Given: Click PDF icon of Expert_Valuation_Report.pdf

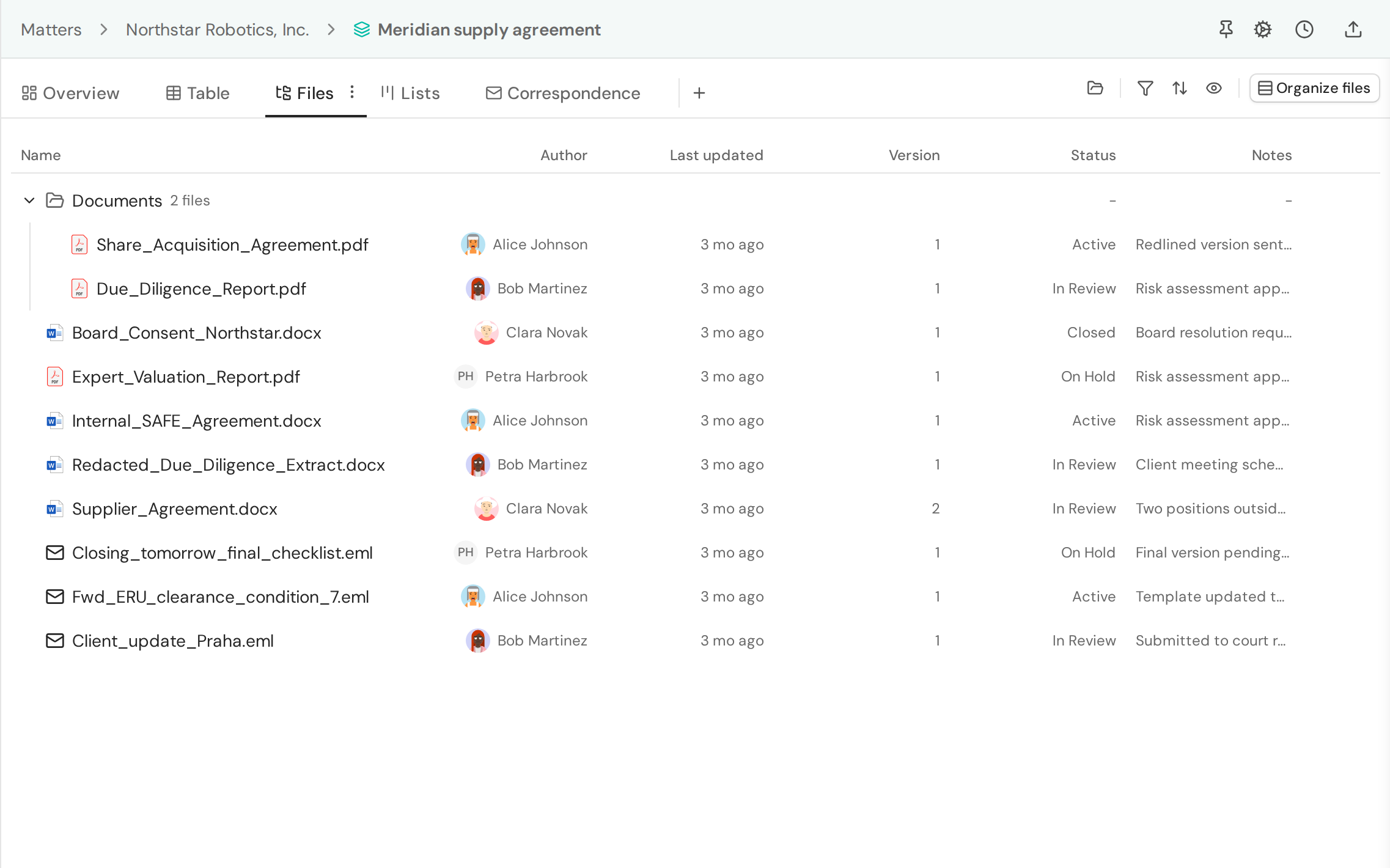Looking at the screenshot, I should point(55,377).
